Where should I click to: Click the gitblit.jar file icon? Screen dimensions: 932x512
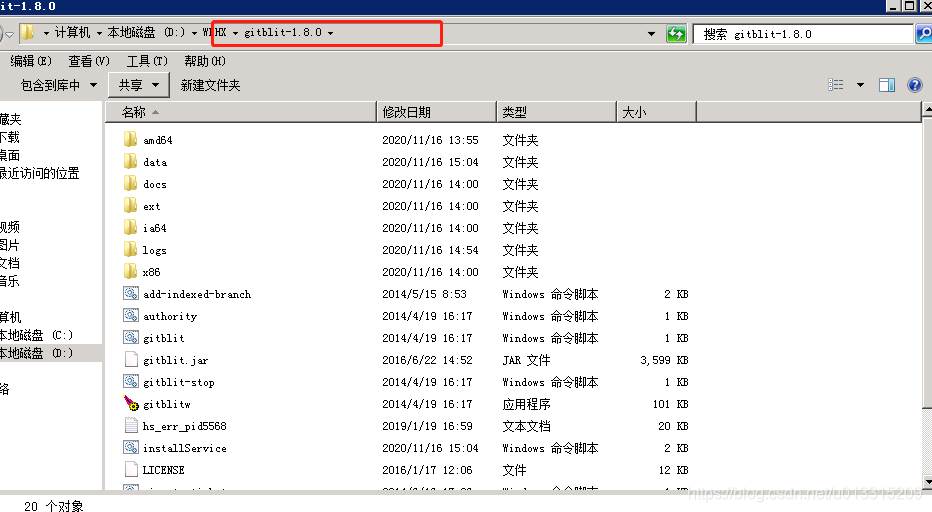pyautogui.click(x=131, y=359)
